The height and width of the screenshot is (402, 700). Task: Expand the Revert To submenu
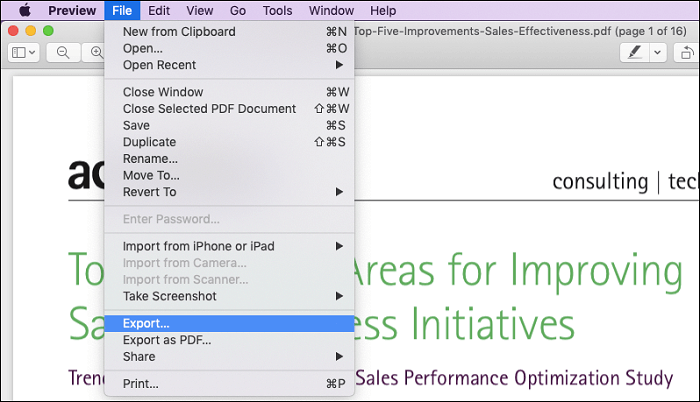[229, 192]
